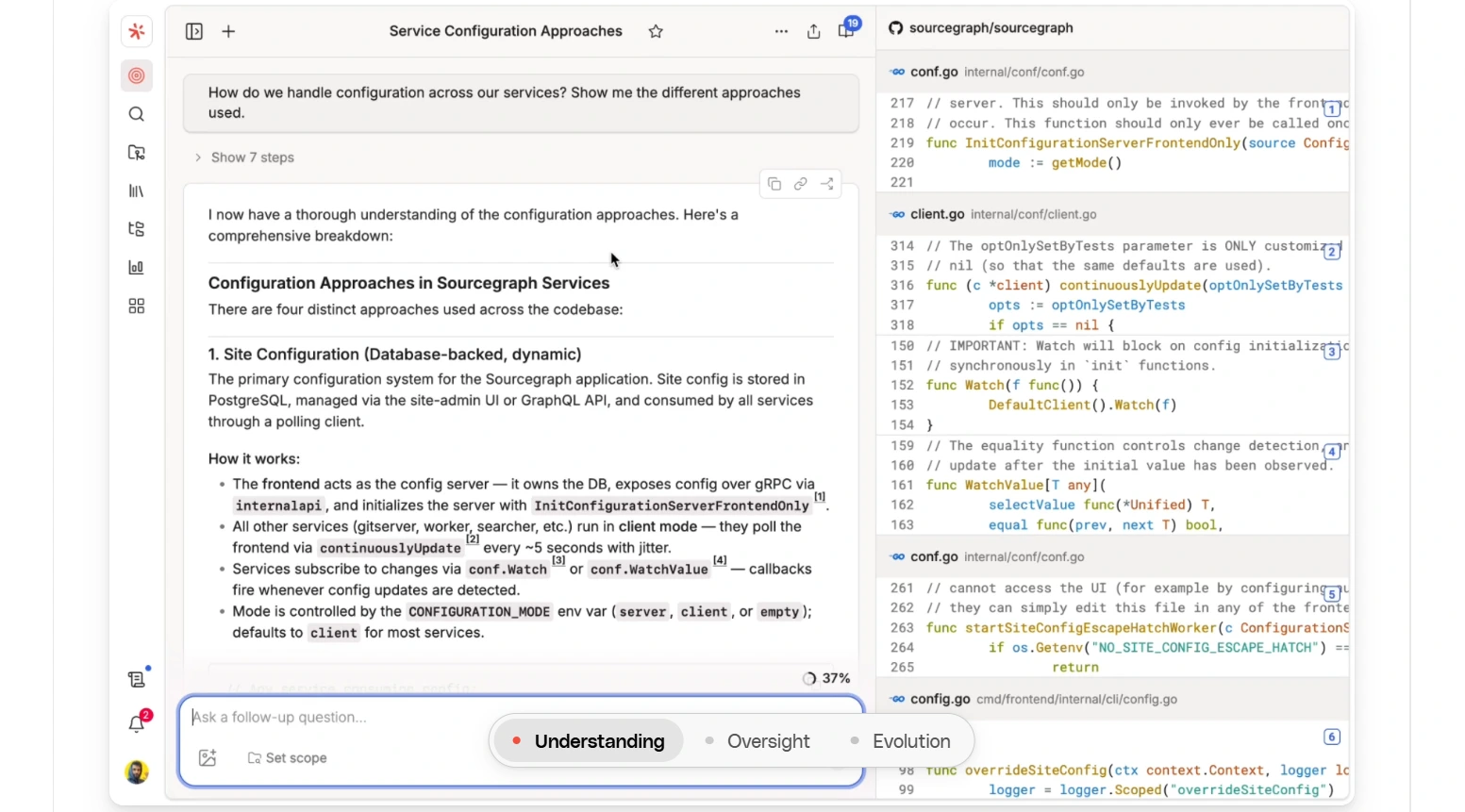Screen dimensions: 1465x812
Task: Click reference badge 3 in code panel
Action: click(1332, 352)
